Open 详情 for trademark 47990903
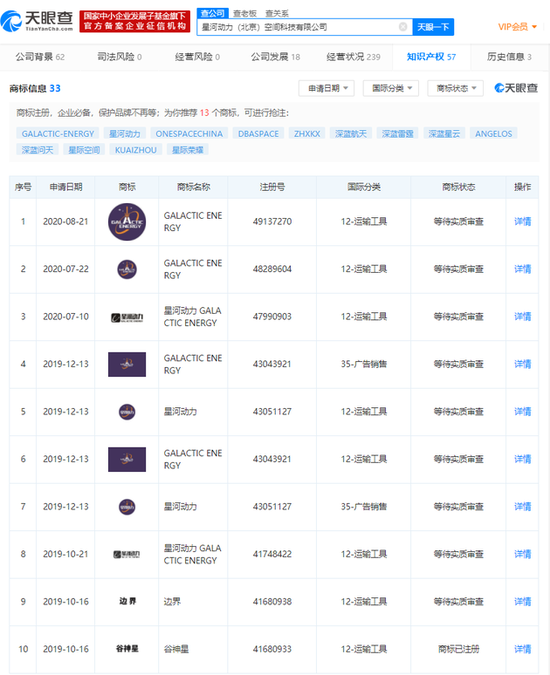This screenshot has width=550, height=675. [522, 317]
